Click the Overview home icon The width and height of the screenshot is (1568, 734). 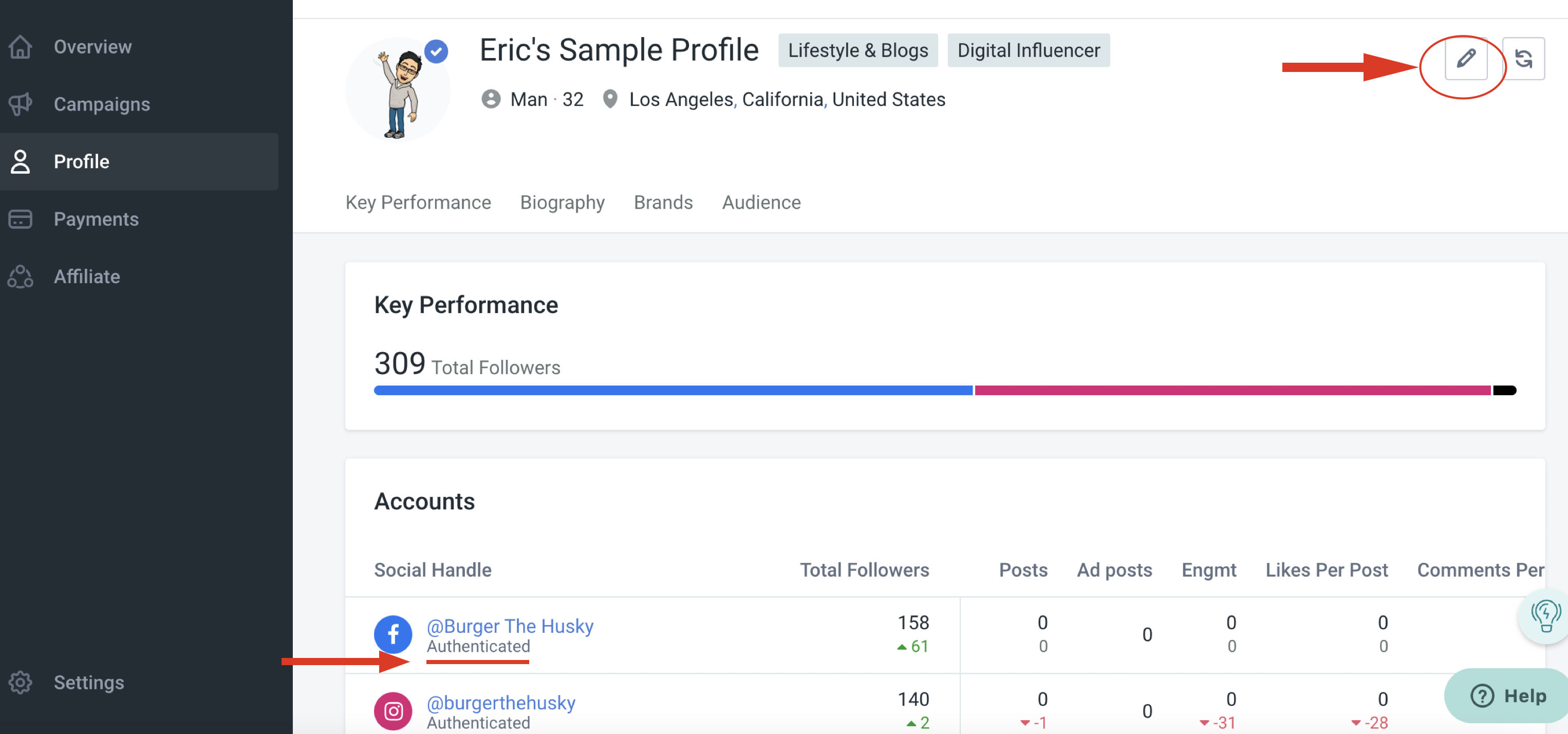coord(21,47)
